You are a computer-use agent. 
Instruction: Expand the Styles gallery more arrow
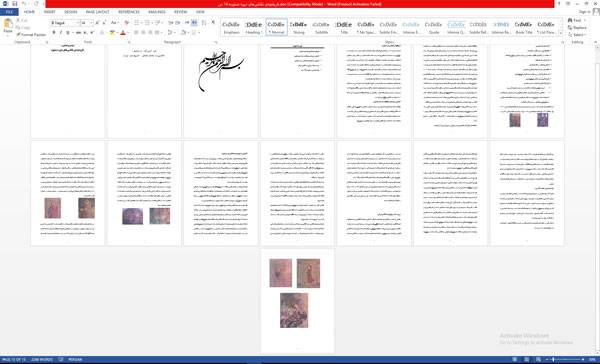pyautogui.click(x=561, y=34)
